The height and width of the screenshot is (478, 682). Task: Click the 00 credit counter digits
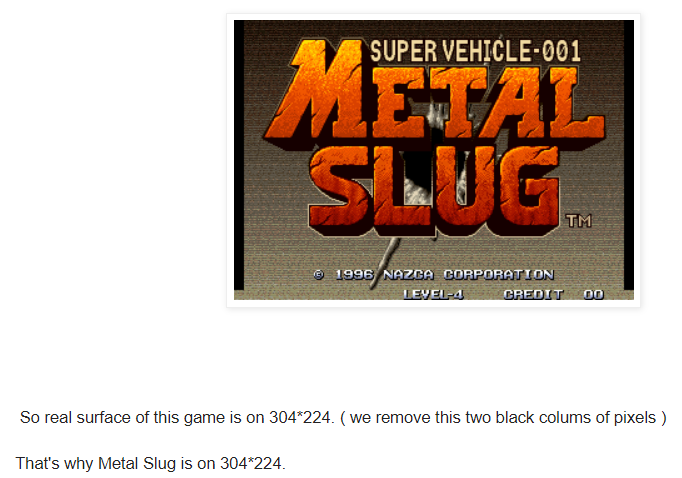594,295
